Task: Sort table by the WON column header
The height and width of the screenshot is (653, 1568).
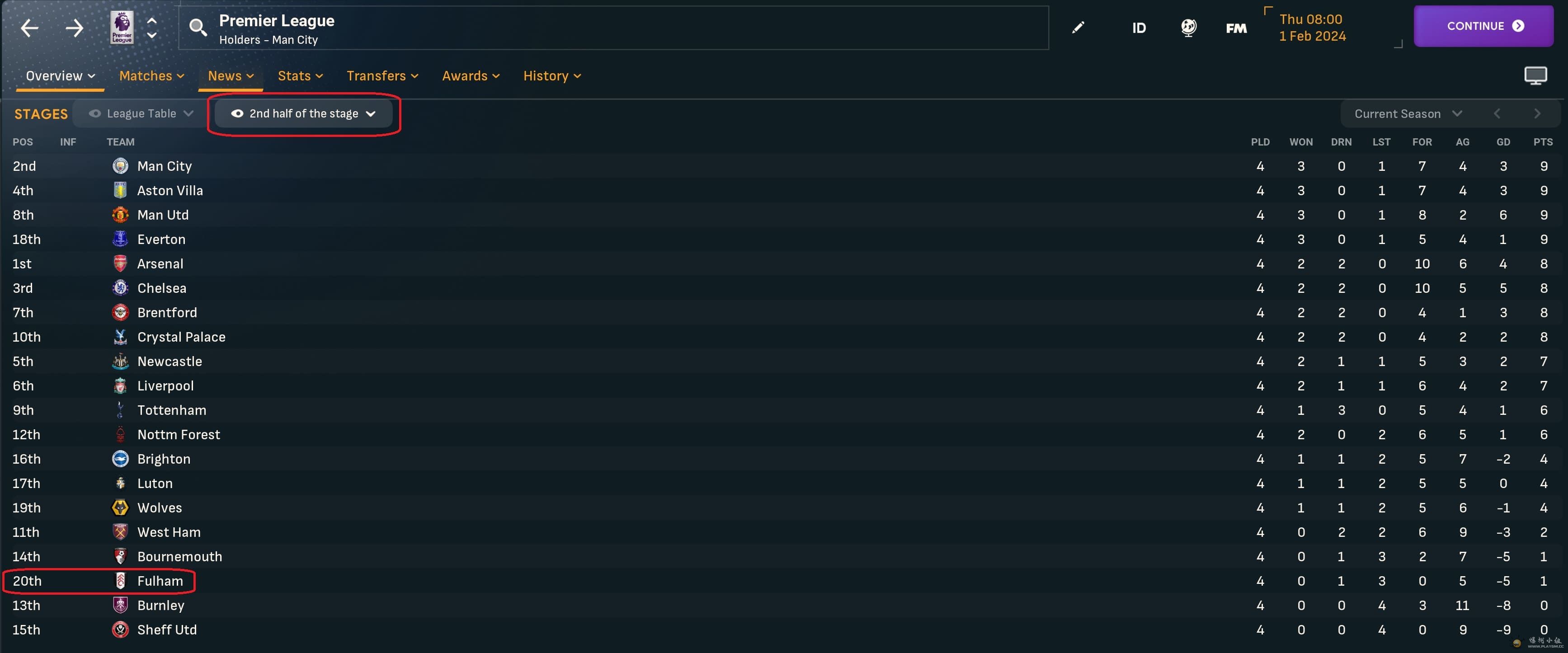Action: (x=1301, y=142)
